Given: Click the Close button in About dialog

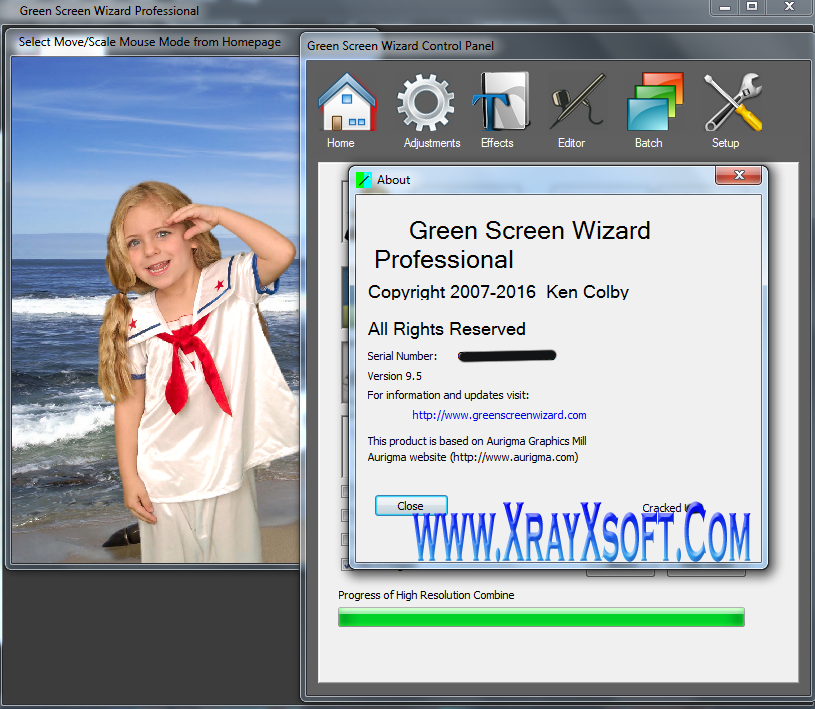Looking at the screenshot, I should (x=411, y=506).
